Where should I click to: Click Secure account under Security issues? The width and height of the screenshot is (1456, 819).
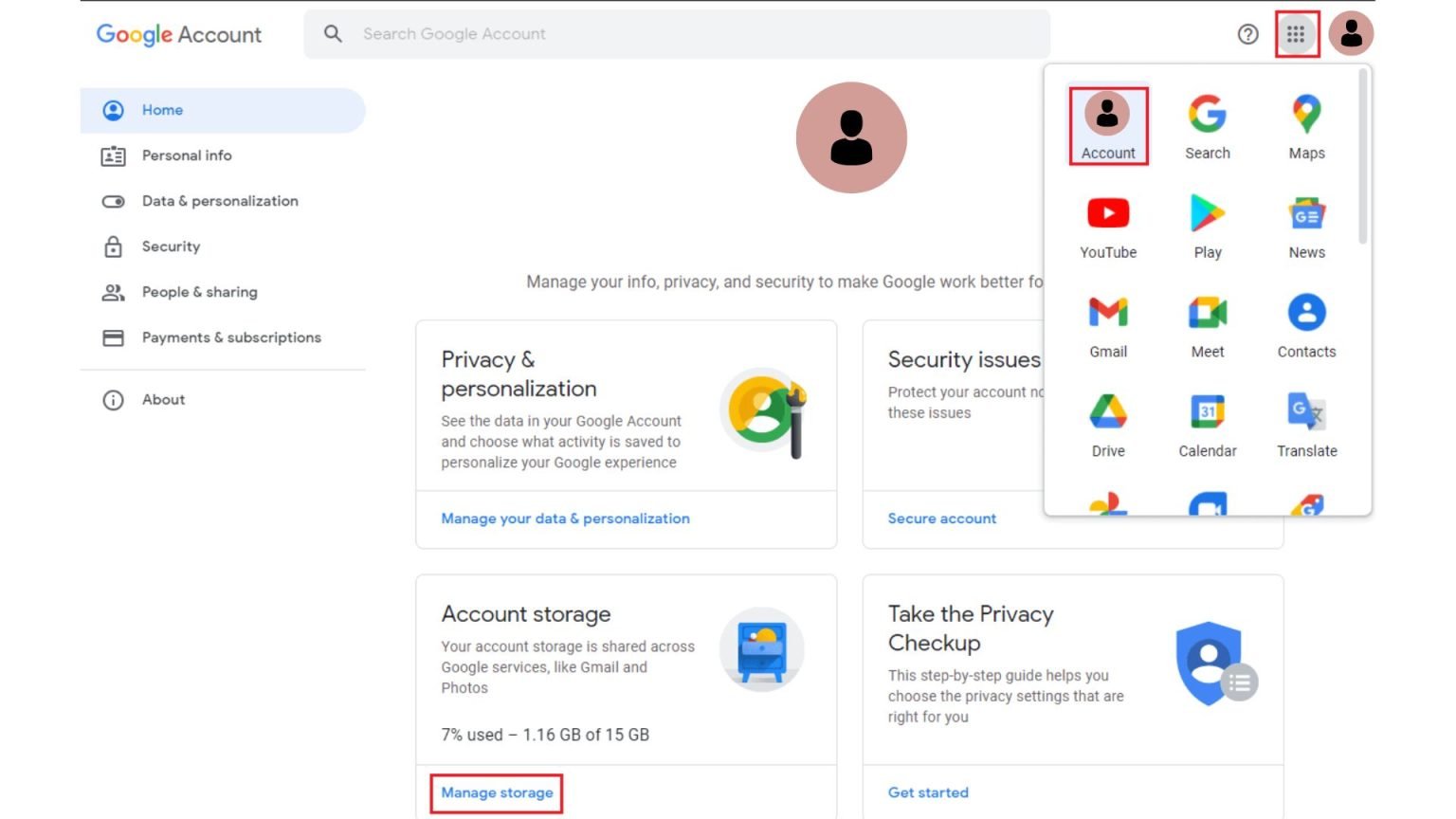tap(941, 519)
